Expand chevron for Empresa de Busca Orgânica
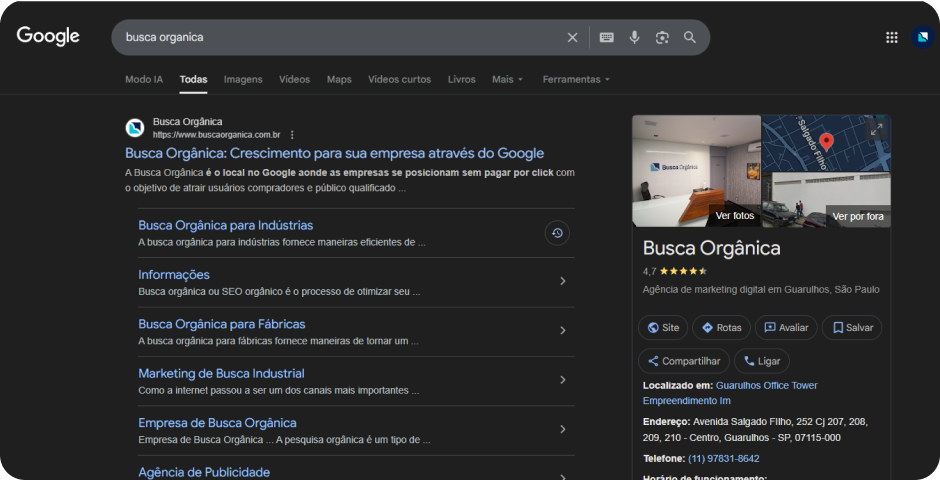 pyautogui.click(x=562, y=429)
